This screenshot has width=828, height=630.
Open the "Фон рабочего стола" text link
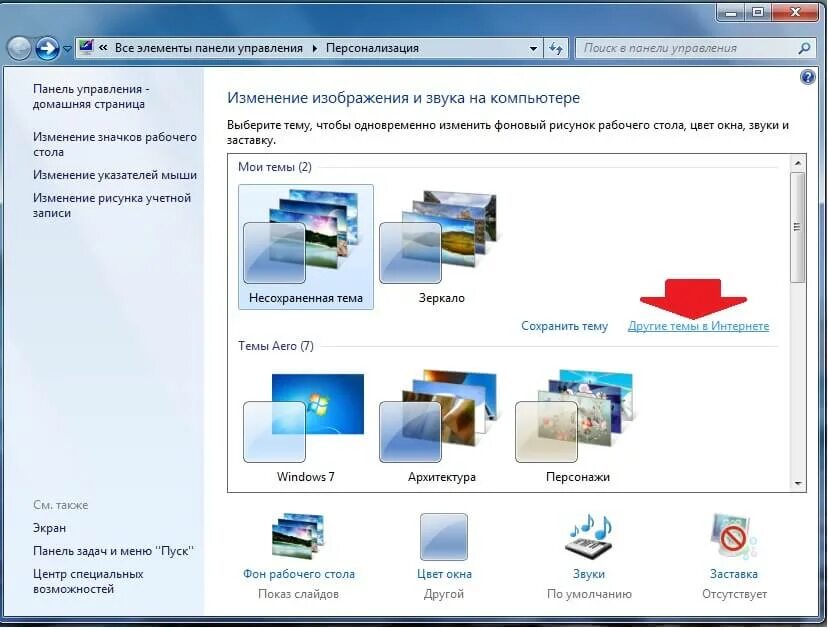299,573
